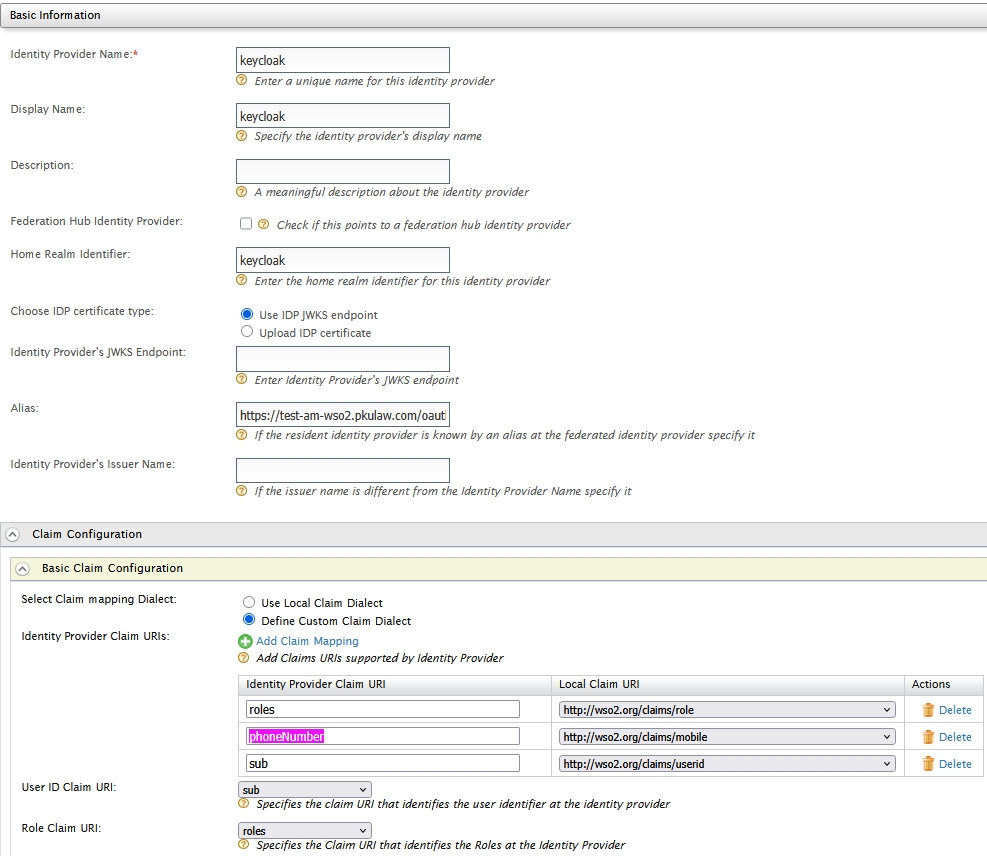
Task: Click help icon beside home realm identifier hint
Action: point(242,280)
